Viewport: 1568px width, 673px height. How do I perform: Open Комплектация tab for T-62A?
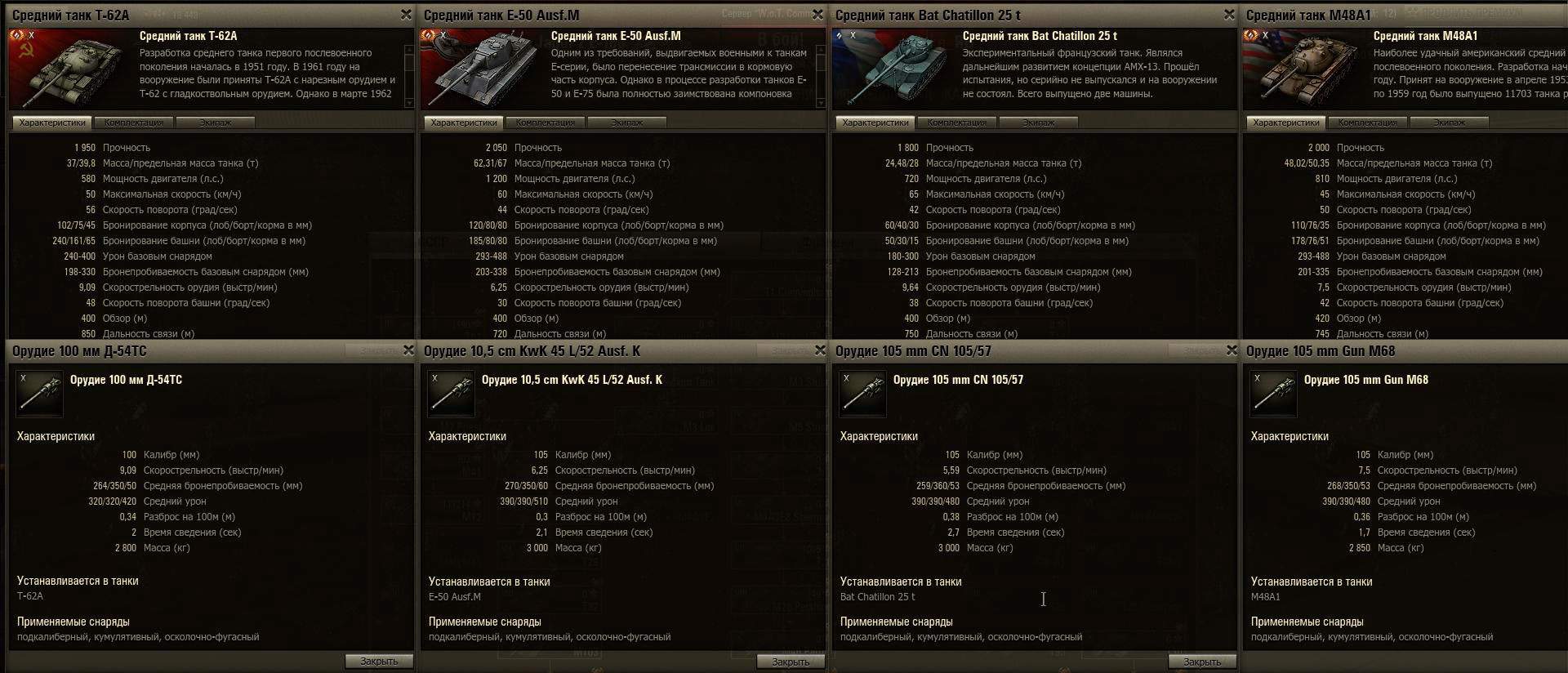point(133,123)
